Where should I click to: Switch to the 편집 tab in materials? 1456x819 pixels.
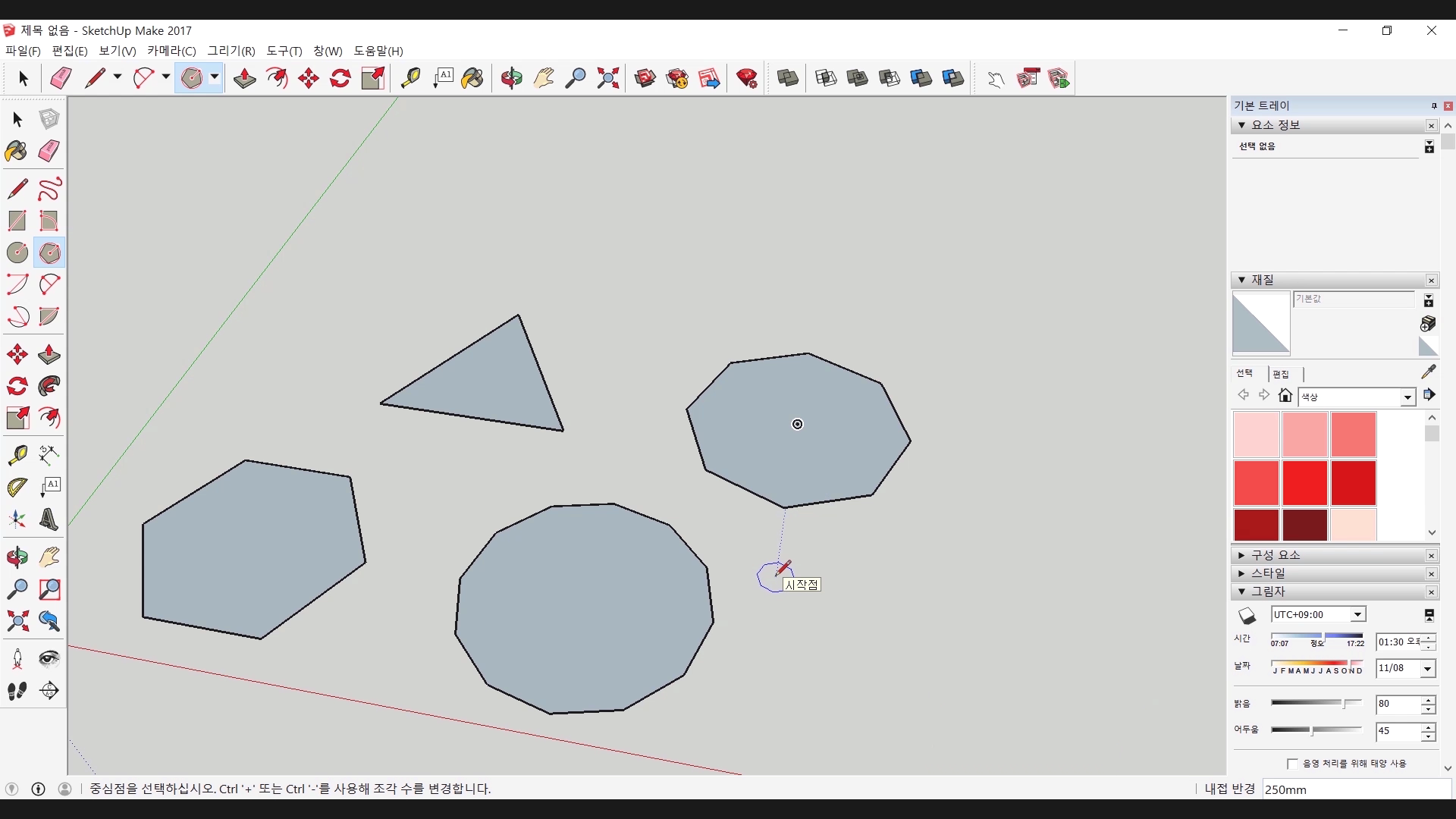pyautogui.click(x=1281, y=374)
